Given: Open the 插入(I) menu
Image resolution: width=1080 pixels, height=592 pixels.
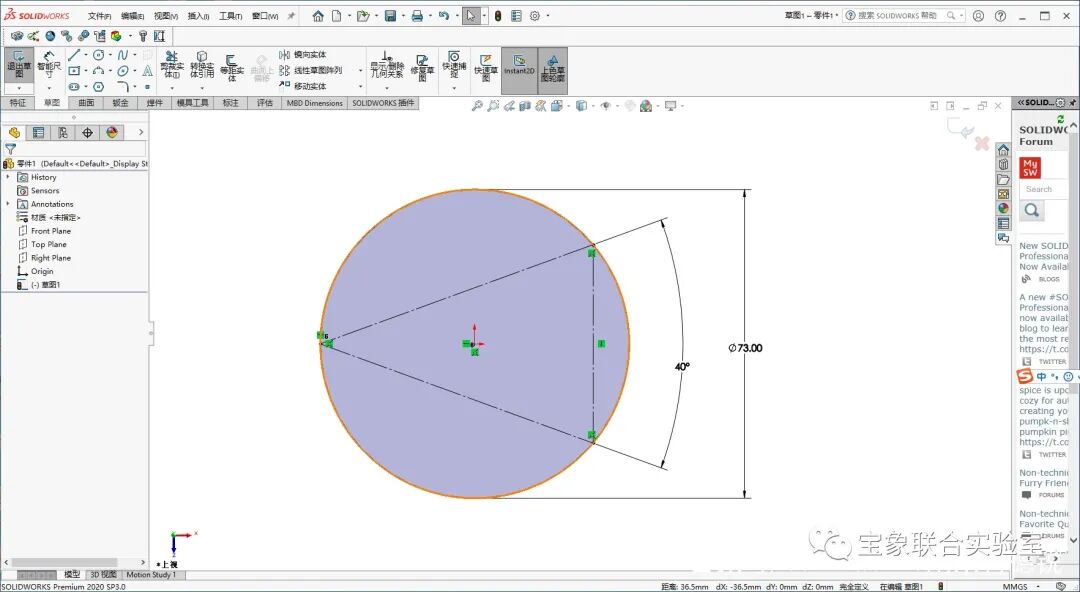Looking at the screenshot, I should [x=198, y=16].
